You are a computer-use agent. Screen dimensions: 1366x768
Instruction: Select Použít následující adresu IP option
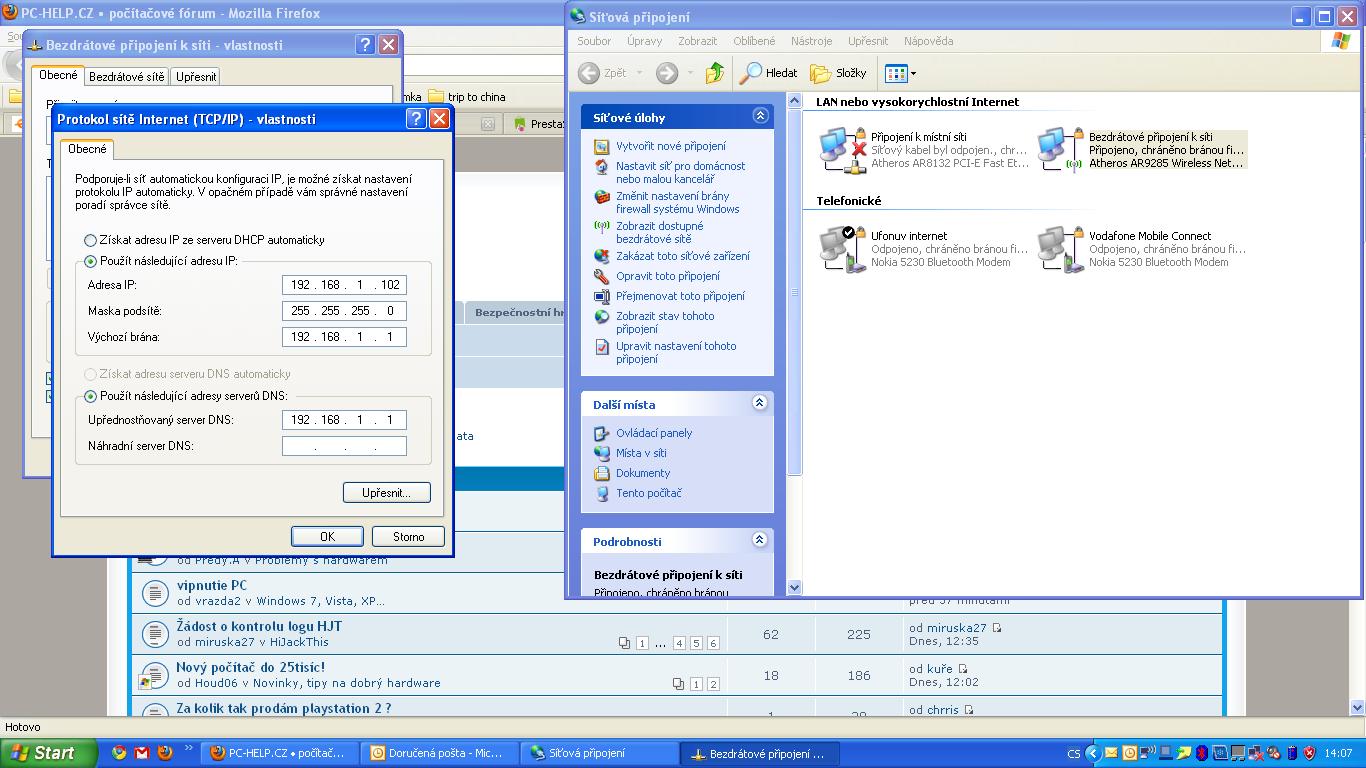tap(91, 261)
